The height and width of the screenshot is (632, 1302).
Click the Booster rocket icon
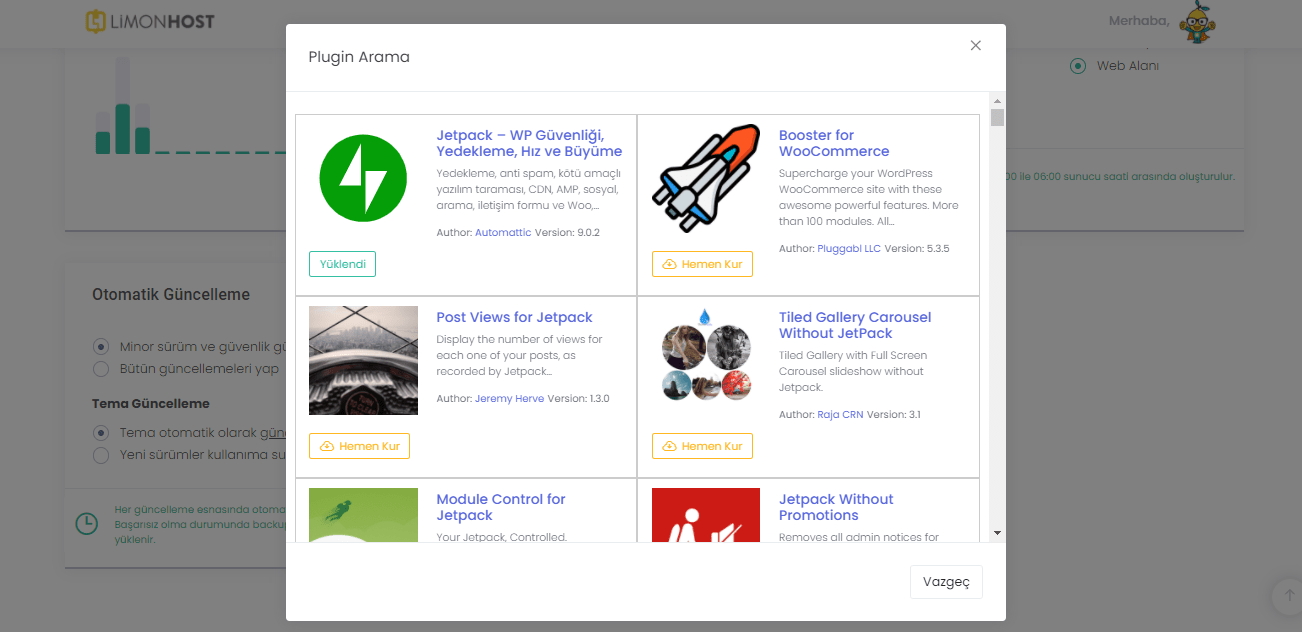click(706, 178)
